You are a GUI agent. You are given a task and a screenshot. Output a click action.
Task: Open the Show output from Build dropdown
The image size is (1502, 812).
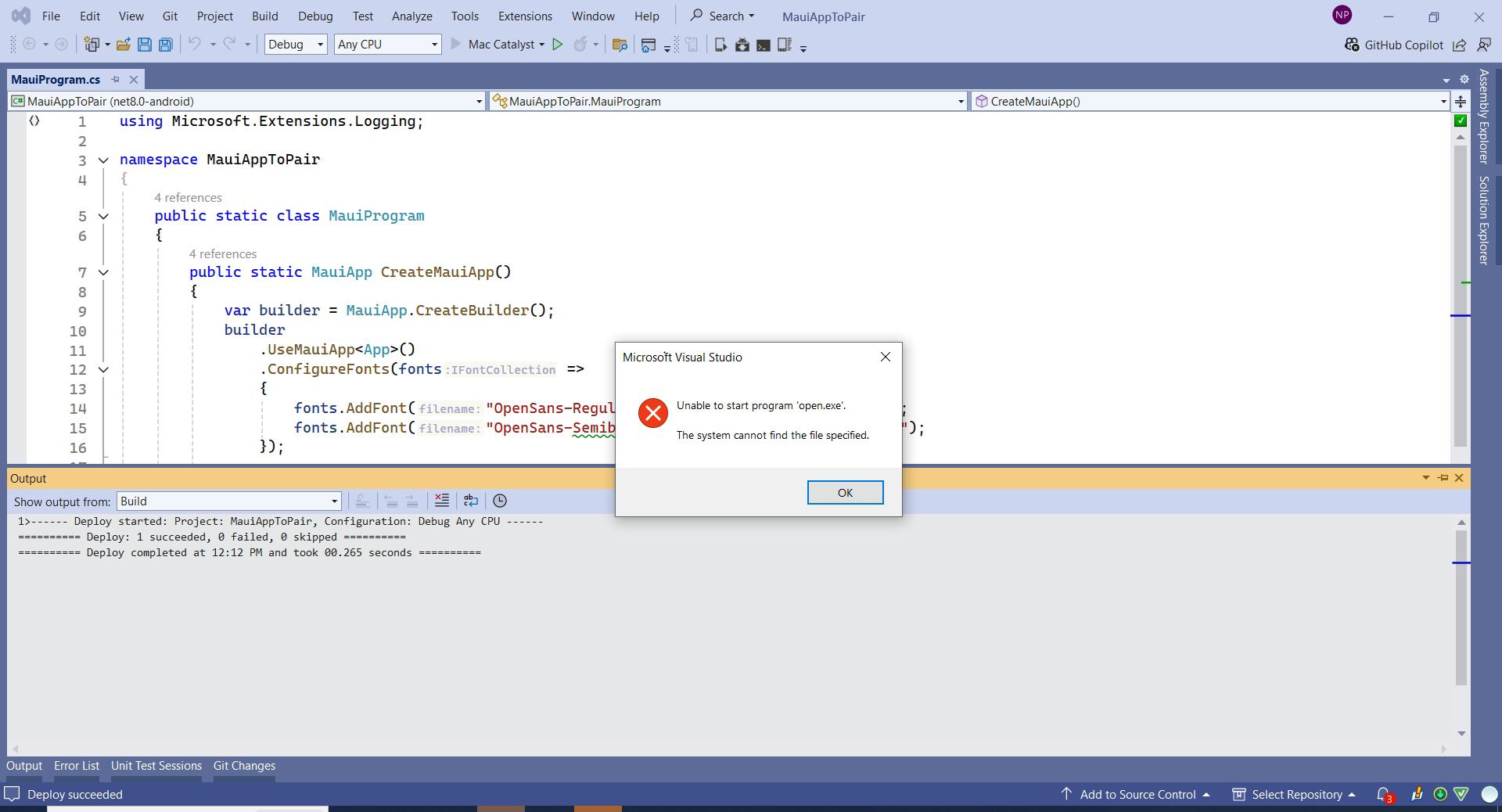228,501
